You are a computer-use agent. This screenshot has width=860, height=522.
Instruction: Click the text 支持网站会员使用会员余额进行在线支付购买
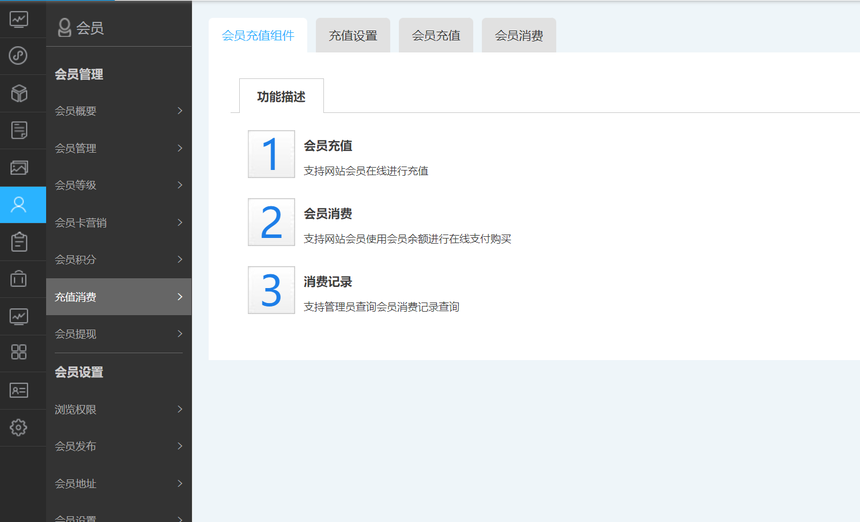[x=408, y=239]
